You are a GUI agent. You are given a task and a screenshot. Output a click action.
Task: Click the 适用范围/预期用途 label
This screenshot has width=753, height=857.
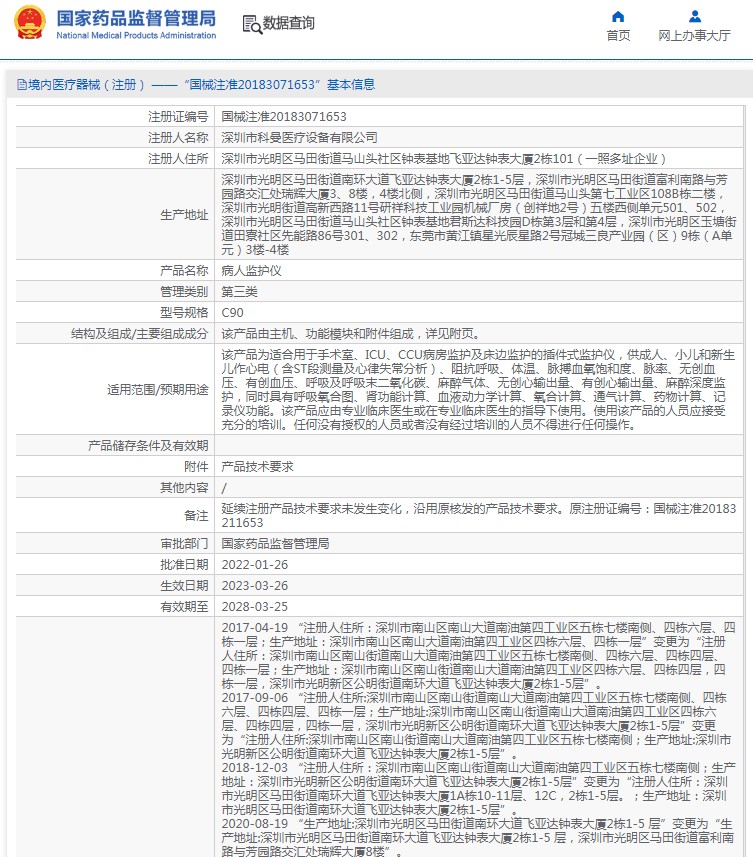click(157, 390)
